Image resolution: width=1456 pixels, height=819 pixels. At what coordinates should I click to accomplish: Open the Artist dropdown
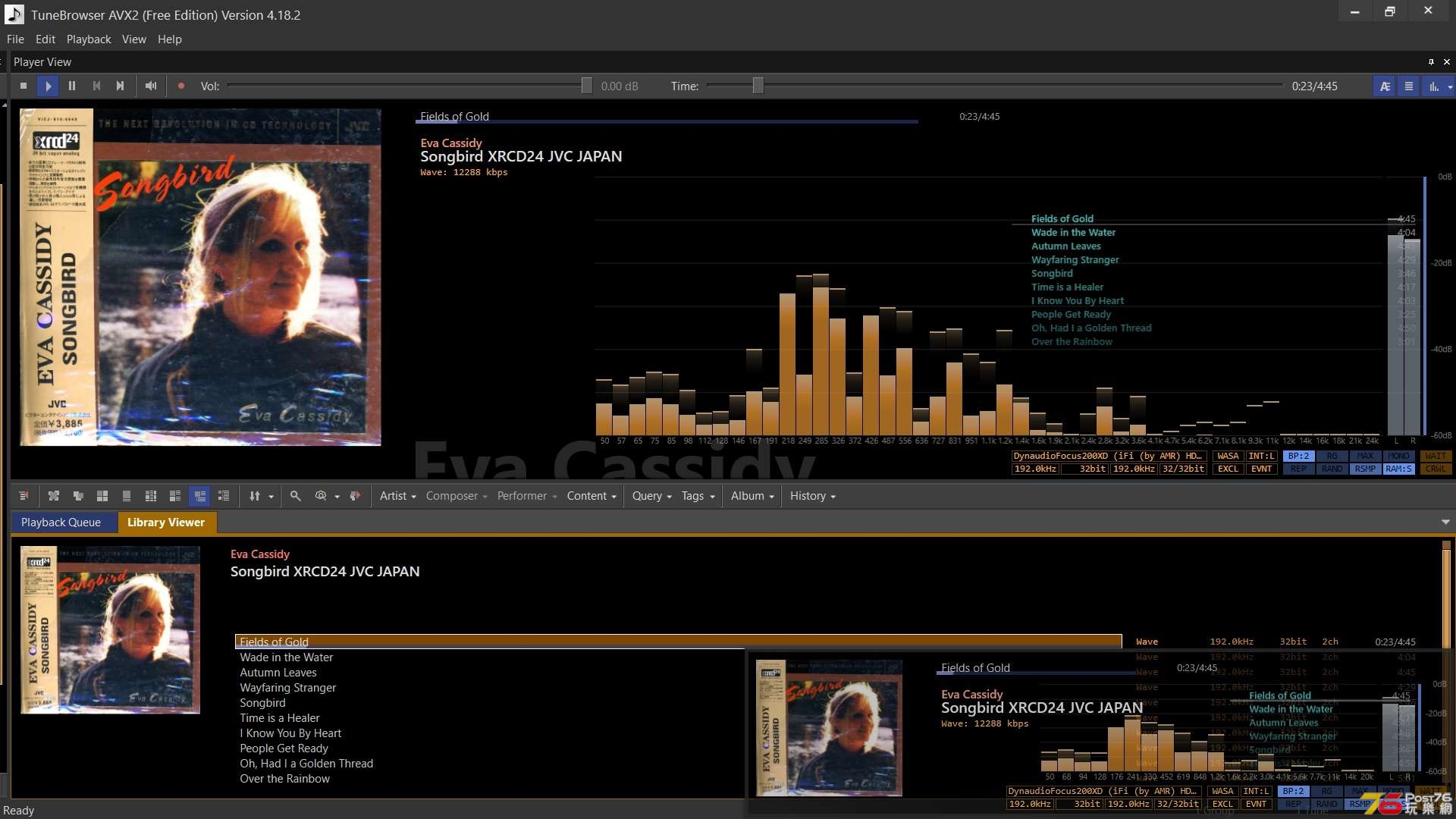(397, 496)
